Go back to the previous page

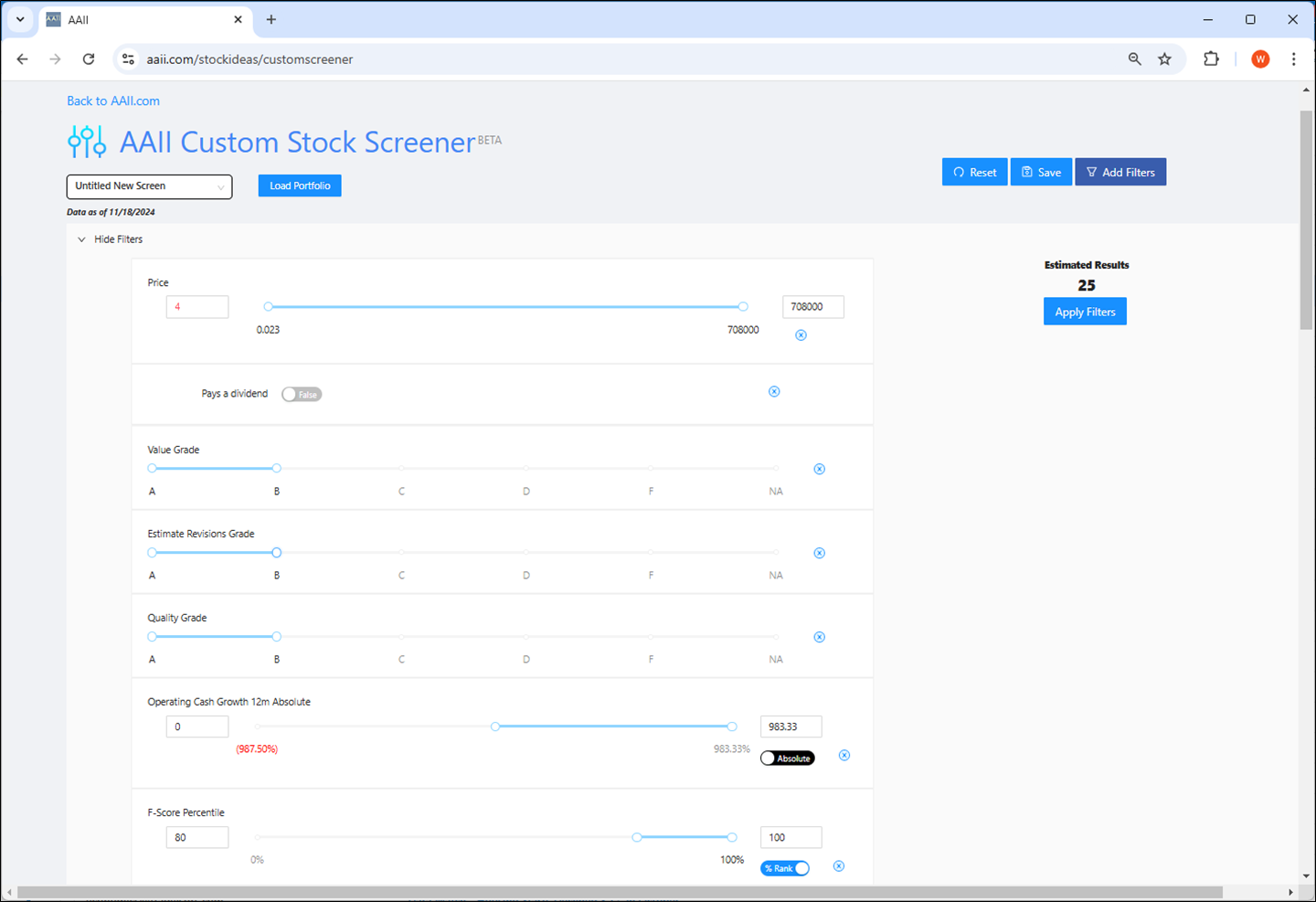pos(23,59)
